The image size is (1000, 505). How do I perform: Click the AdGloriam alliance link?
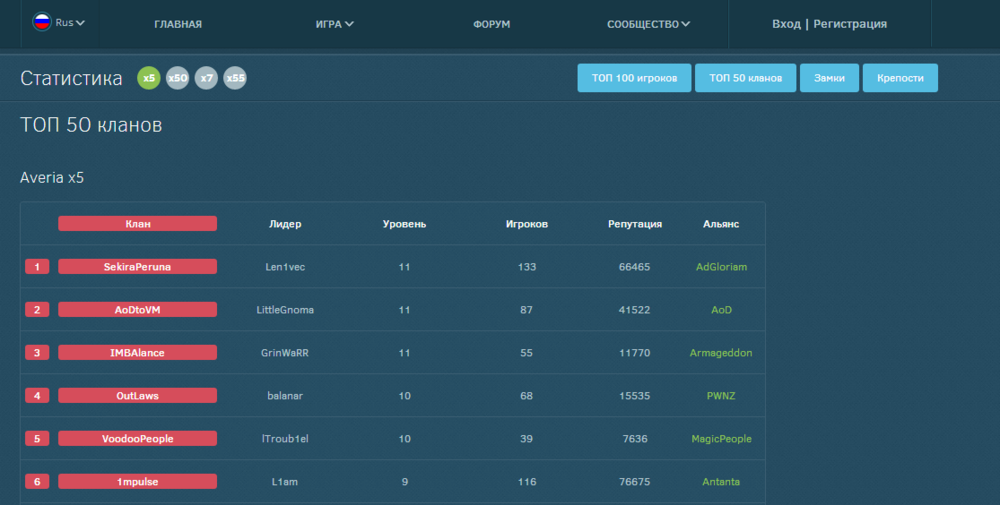pos(721,267)
